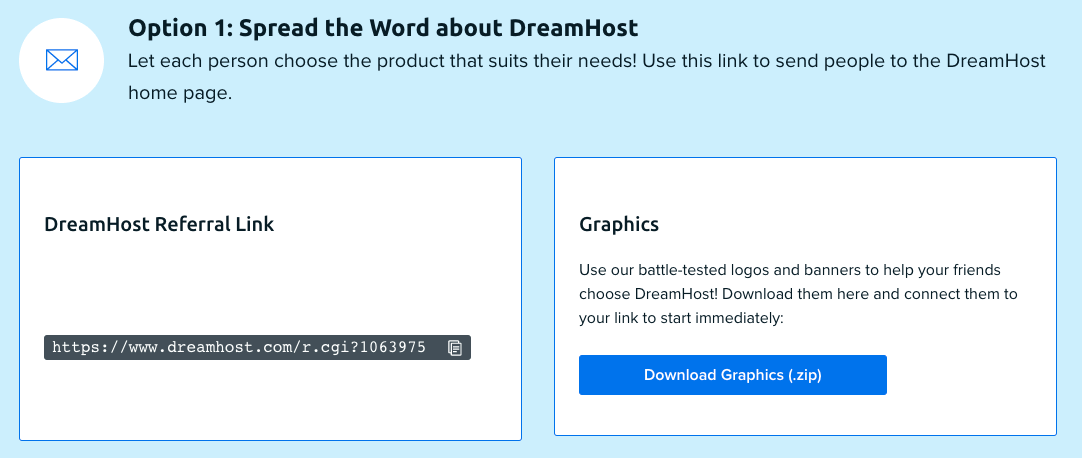This screenshot has height=458, width=1082.
Task: Click 'Option 1: Spread the Word about DreamHost' title
Action: (x=383, y=28)
